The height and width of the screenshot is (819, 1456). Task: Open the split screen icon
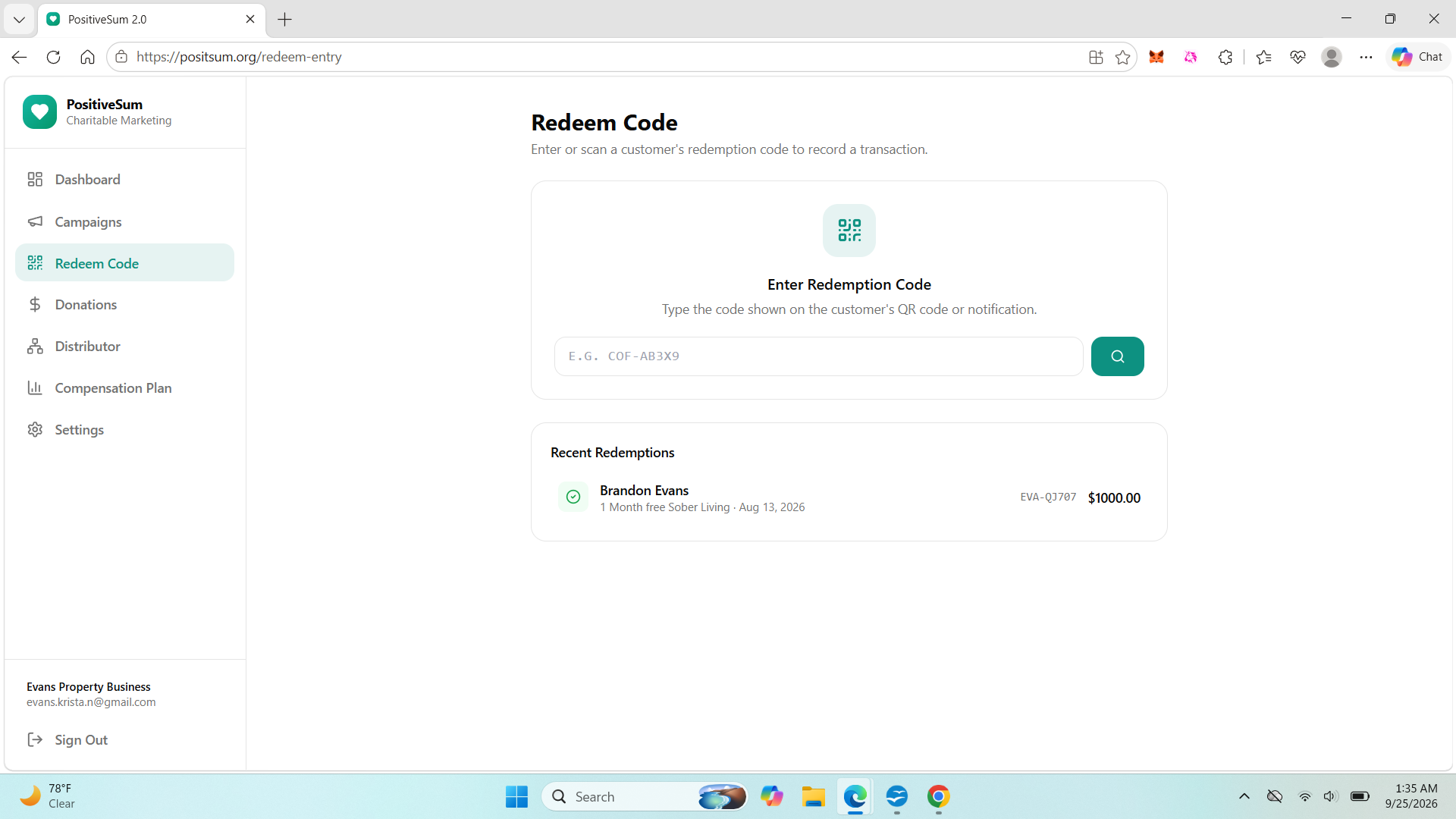pos(1096,57)
